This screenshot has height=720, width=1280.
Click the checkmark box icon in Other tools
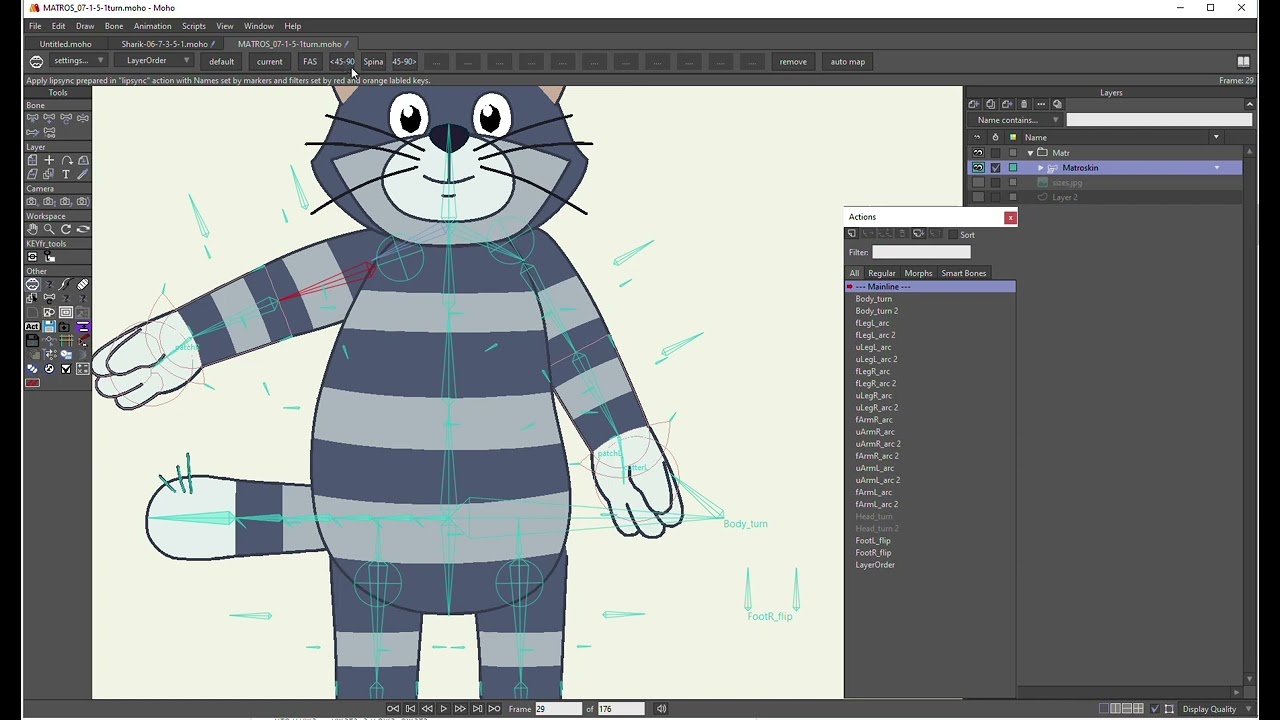(x=66, y=369)
